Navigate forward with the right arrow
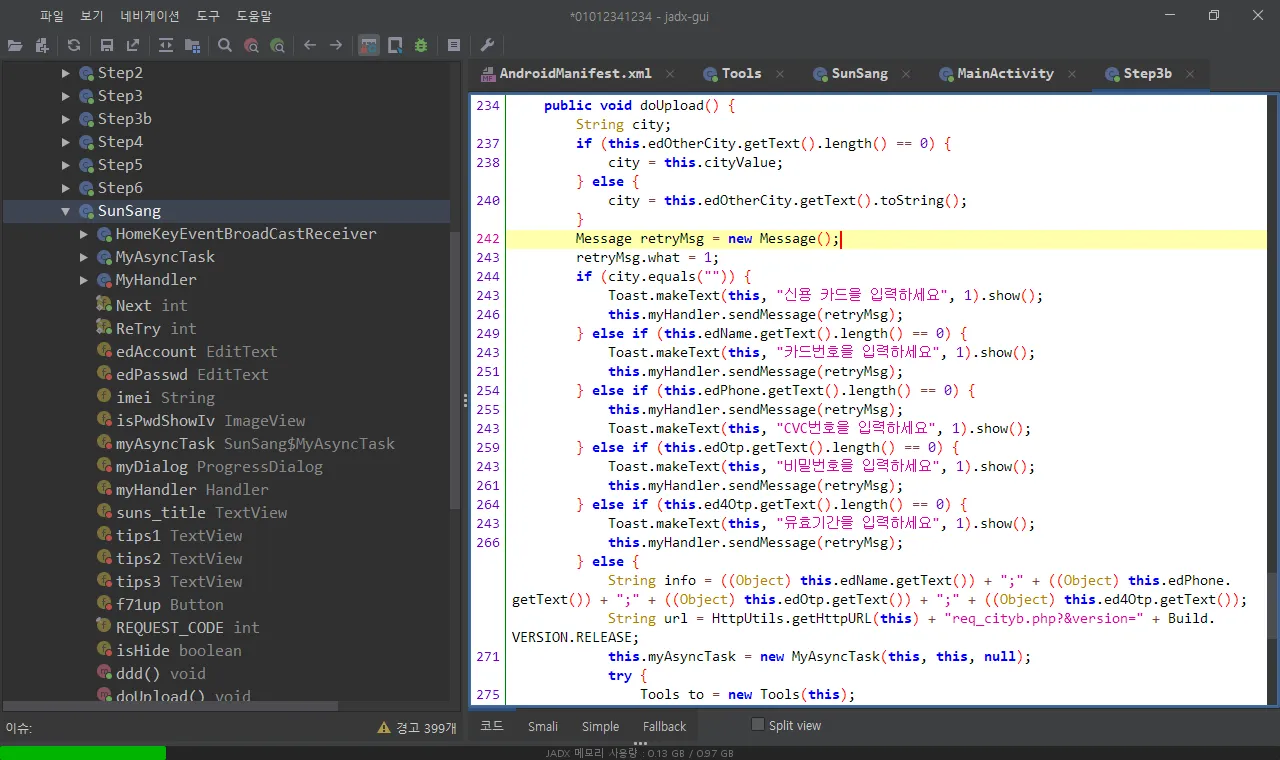The height and width of the screenshot is (760, 1280). pyautogui.click(x=336, y=45)
